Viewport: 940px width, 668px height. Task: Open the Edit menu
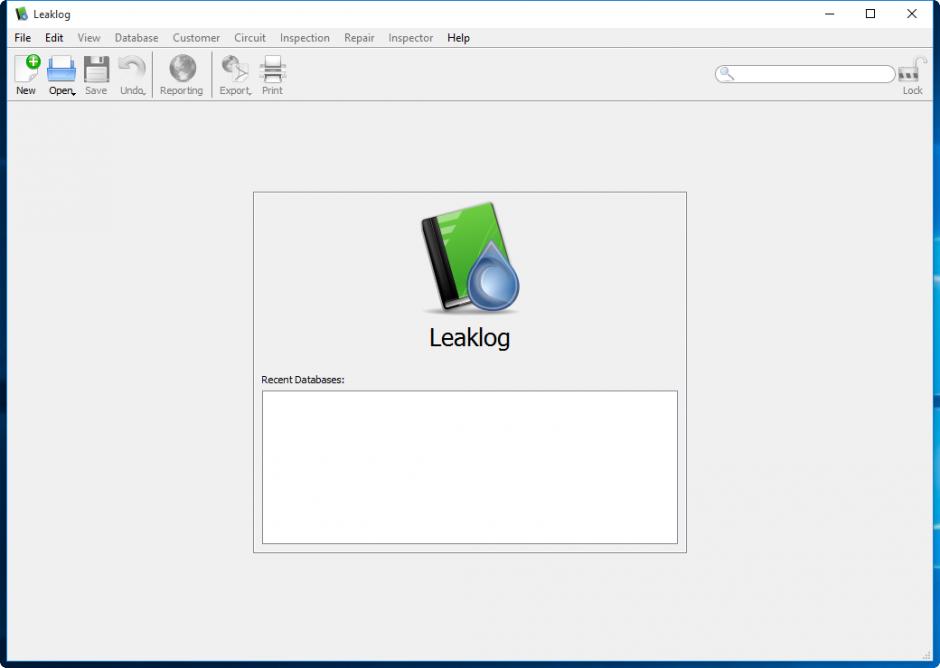pos(54,38)
